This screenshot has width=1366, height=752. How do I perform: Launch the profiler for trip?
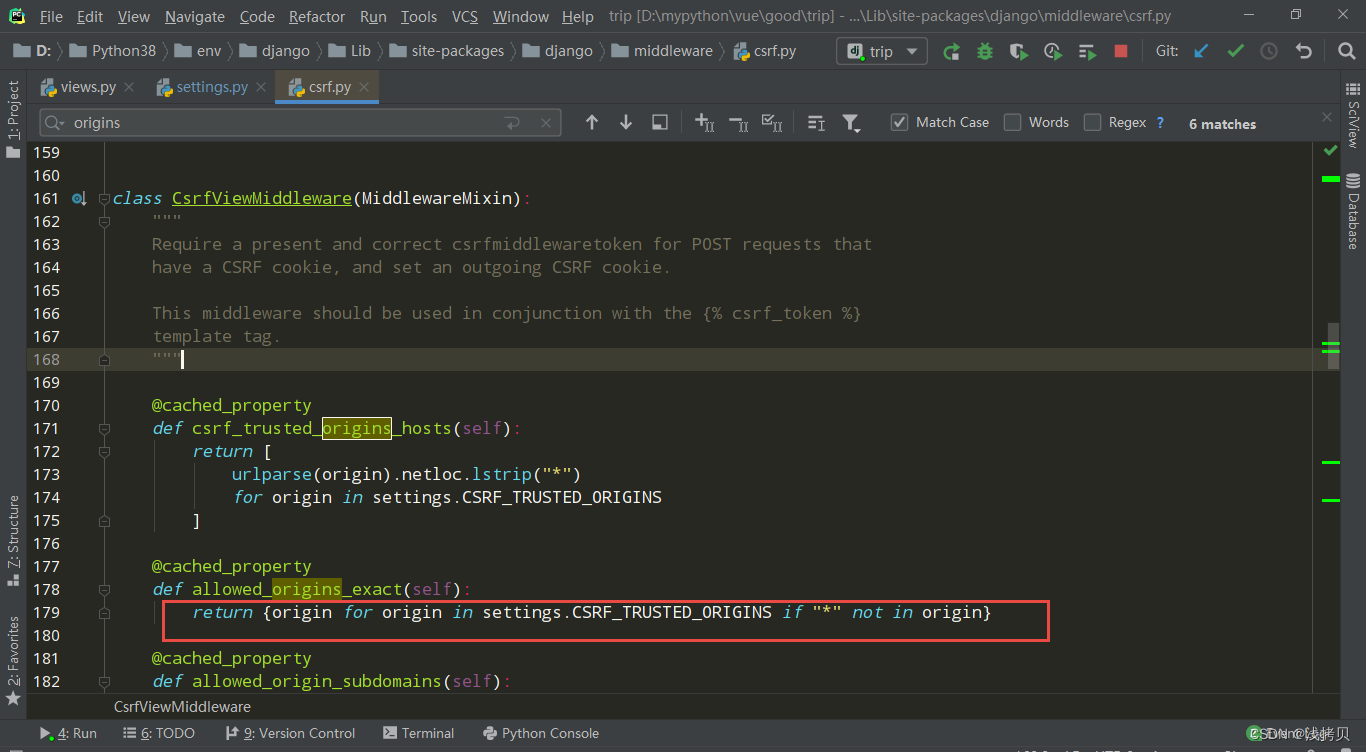pyautogui.click(x=1053, y=51)
